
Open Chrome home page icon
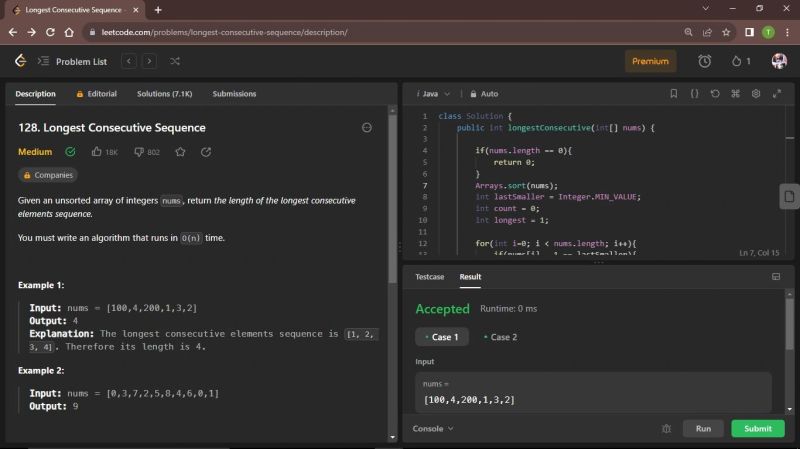coord(69,32)
